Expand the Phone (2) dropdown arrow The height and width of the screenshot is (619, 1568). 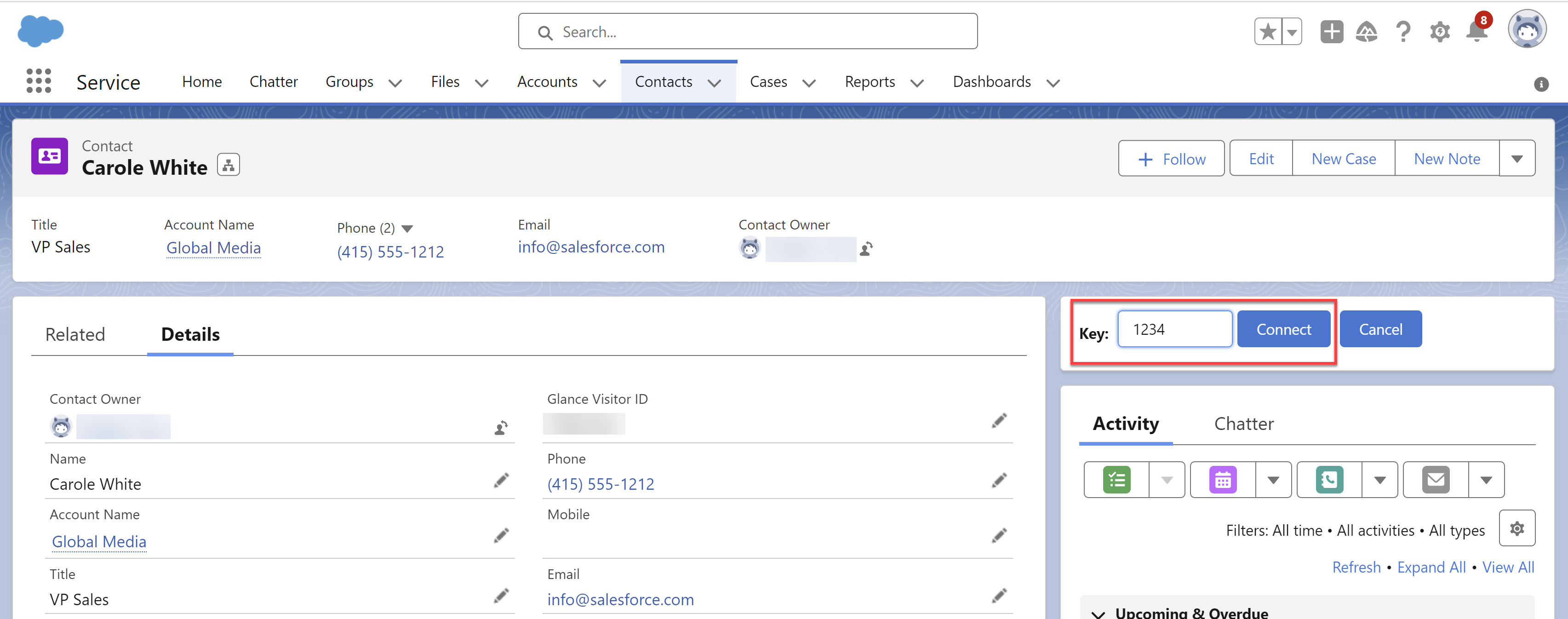(408, 229)
